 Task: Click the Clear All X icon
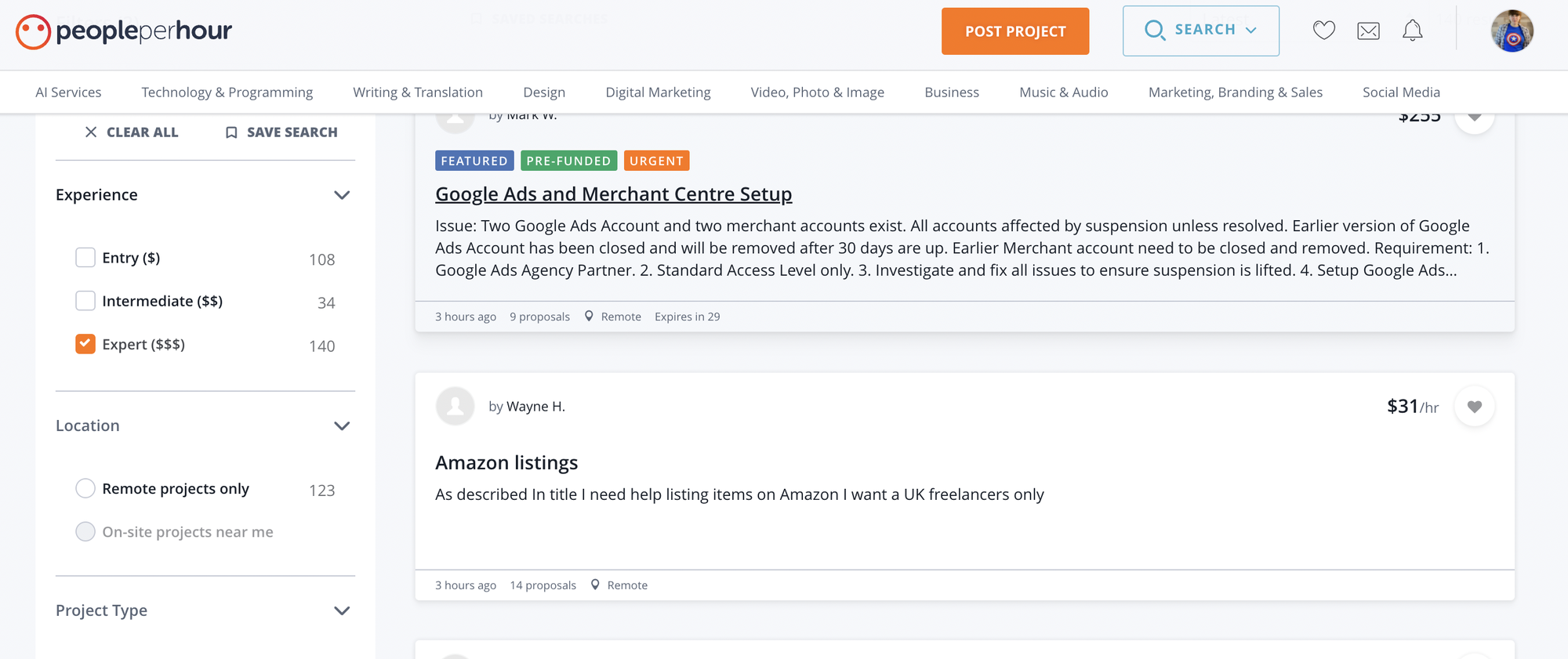coord(91,132)
